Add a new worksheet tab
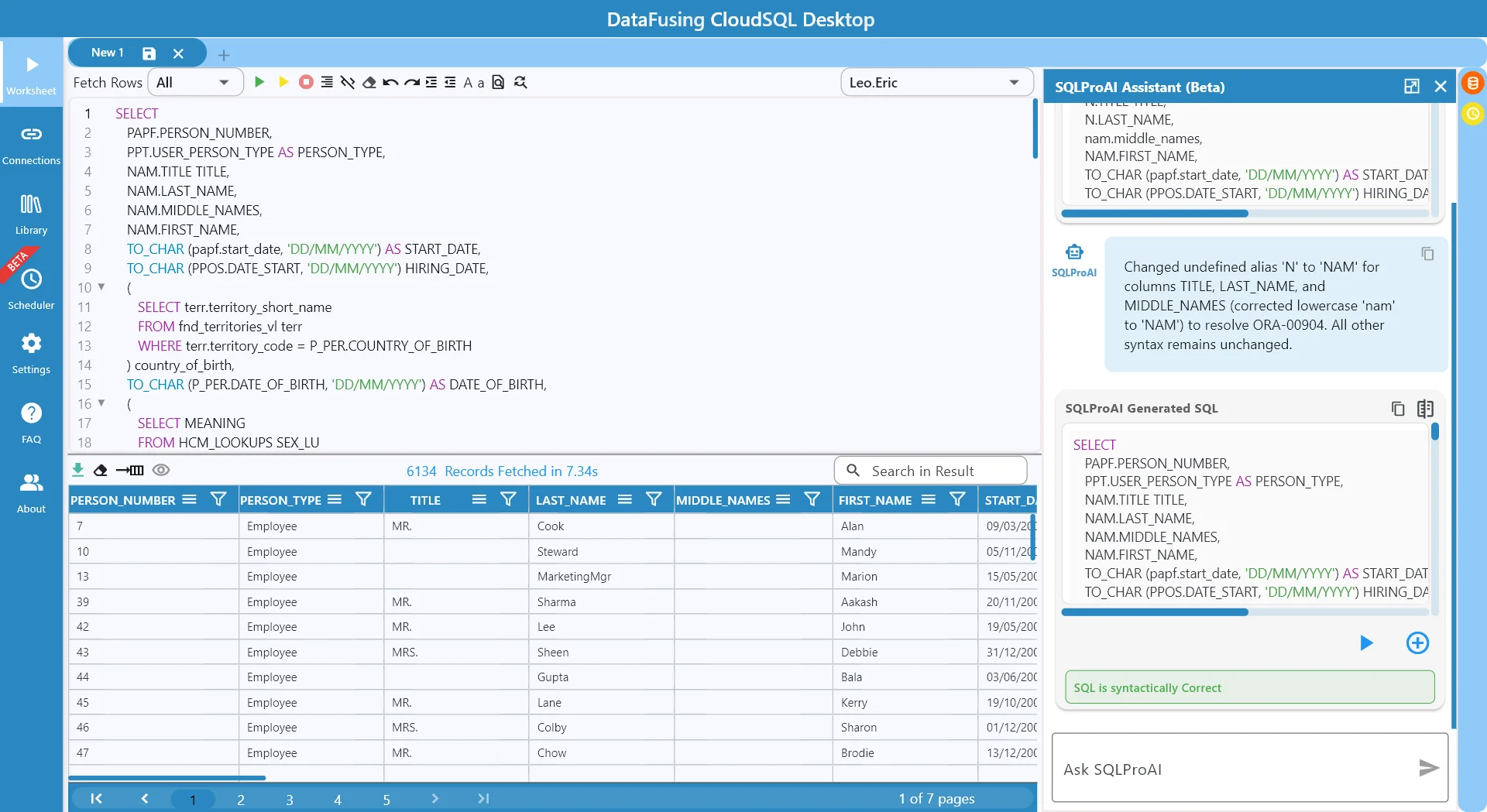Image resolution: width=1487 pixels, height=812 pixels. [224, 55]
